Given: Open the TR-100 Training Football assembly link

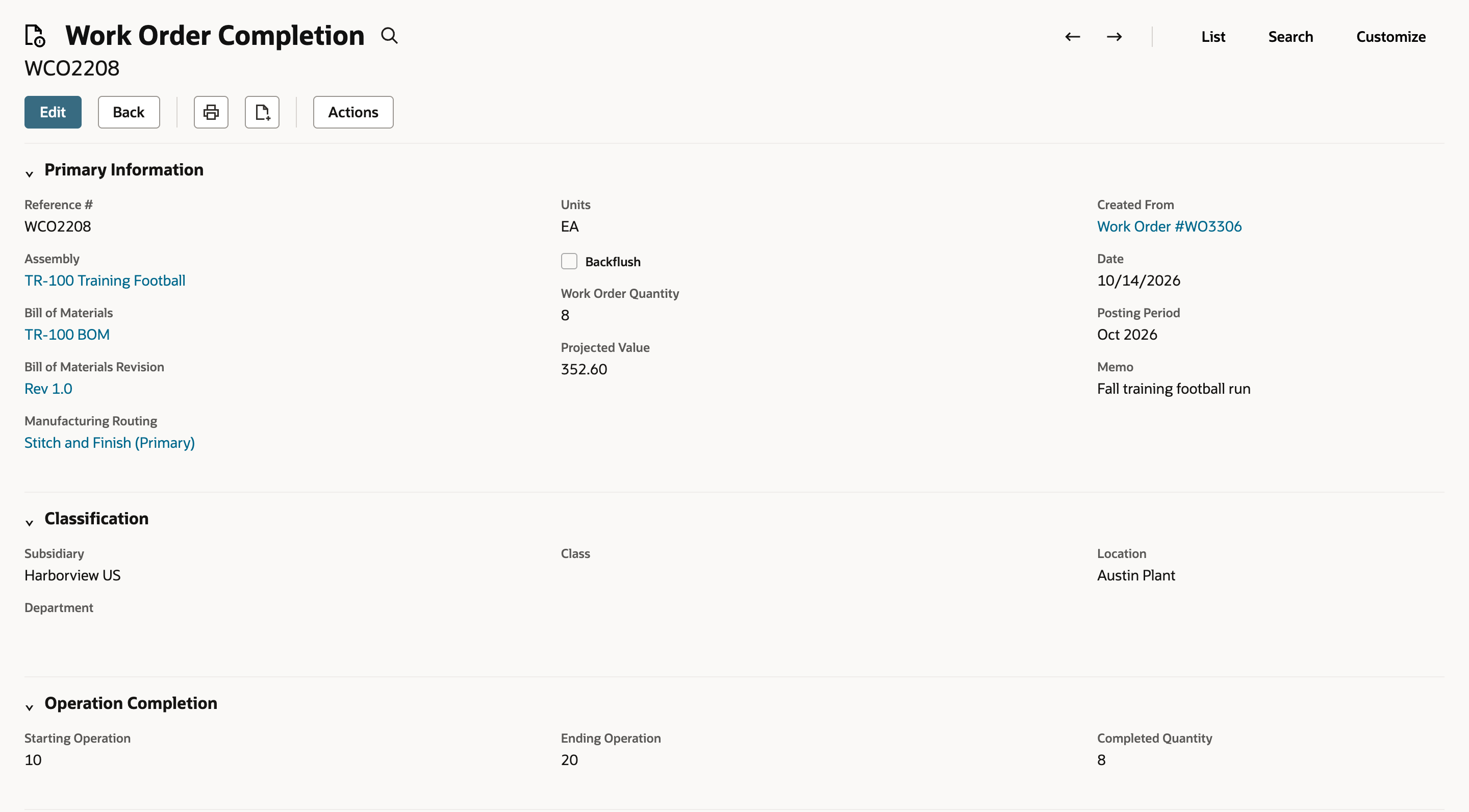Looking at the screenshot, I should click(105, 281).
